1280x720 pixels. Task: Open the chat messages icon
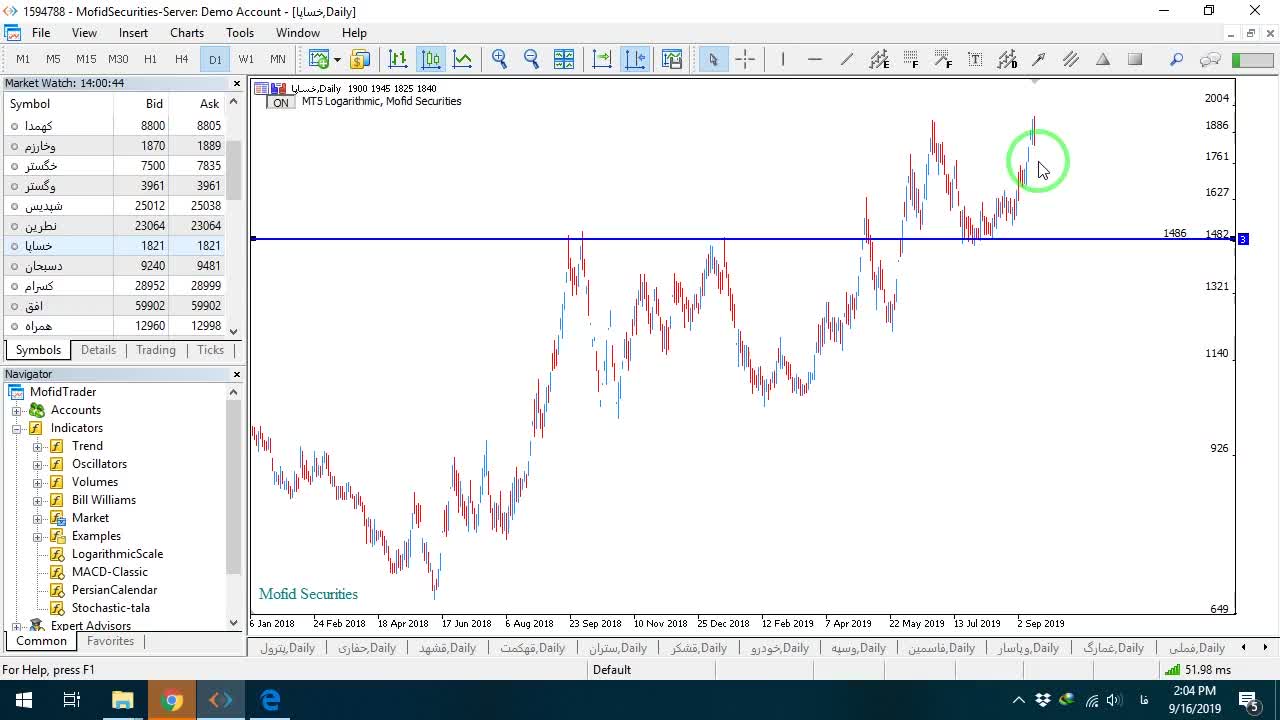pyautogui.click(x=1210, y=59)
